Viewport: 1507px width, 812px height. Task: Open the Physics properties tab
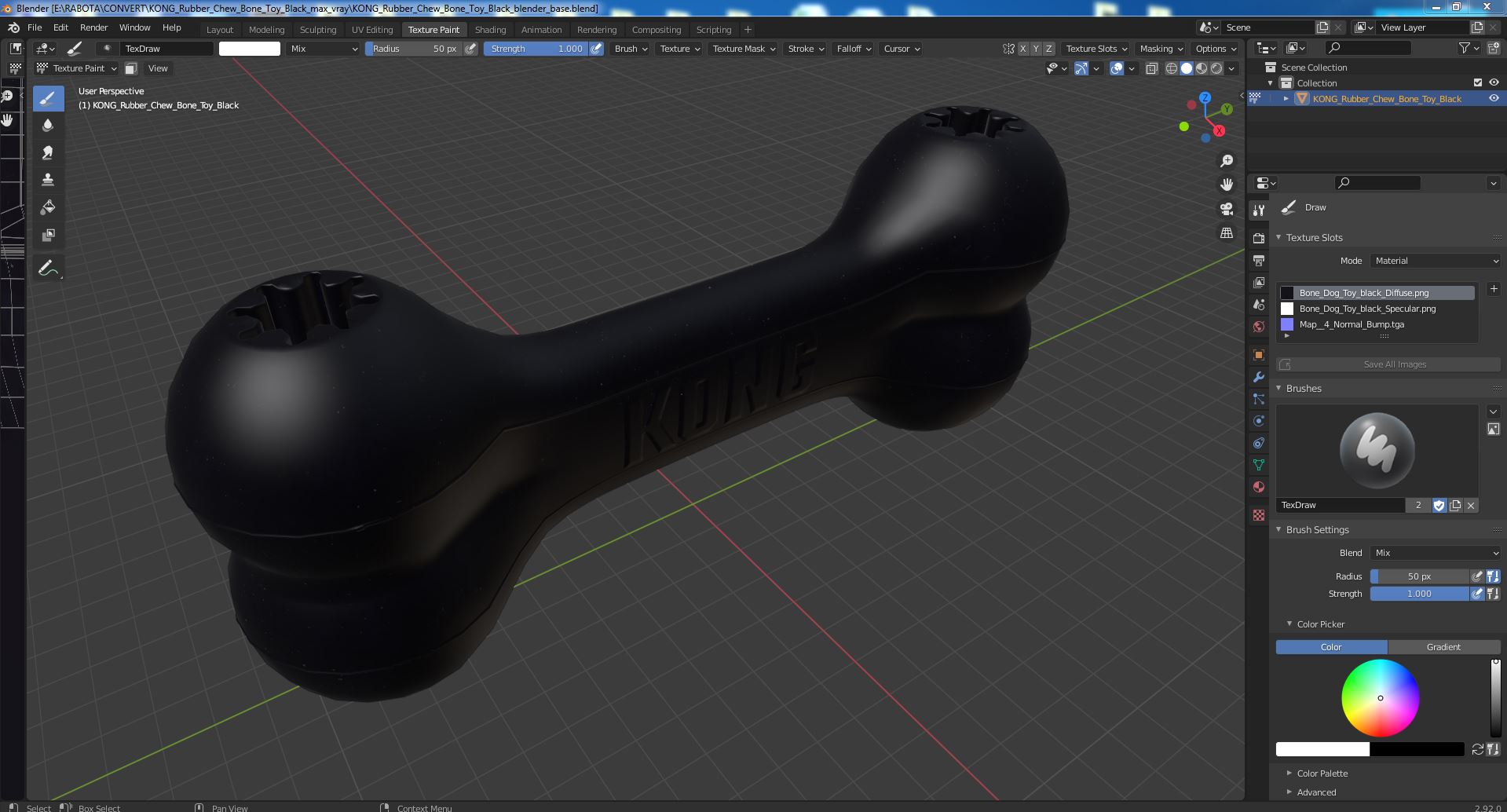tap(1259, 420)
